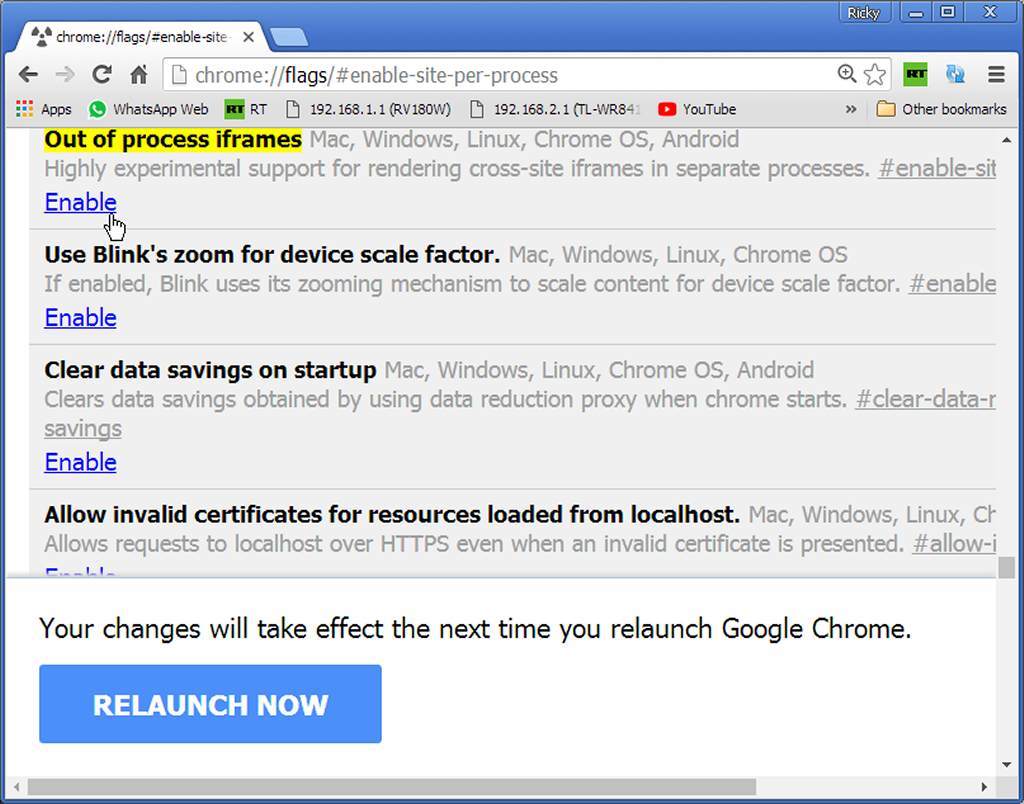Enable Out of process iframes
Image resolution: width=1024 pixels, height=804 pixels.
click(80, 202)
